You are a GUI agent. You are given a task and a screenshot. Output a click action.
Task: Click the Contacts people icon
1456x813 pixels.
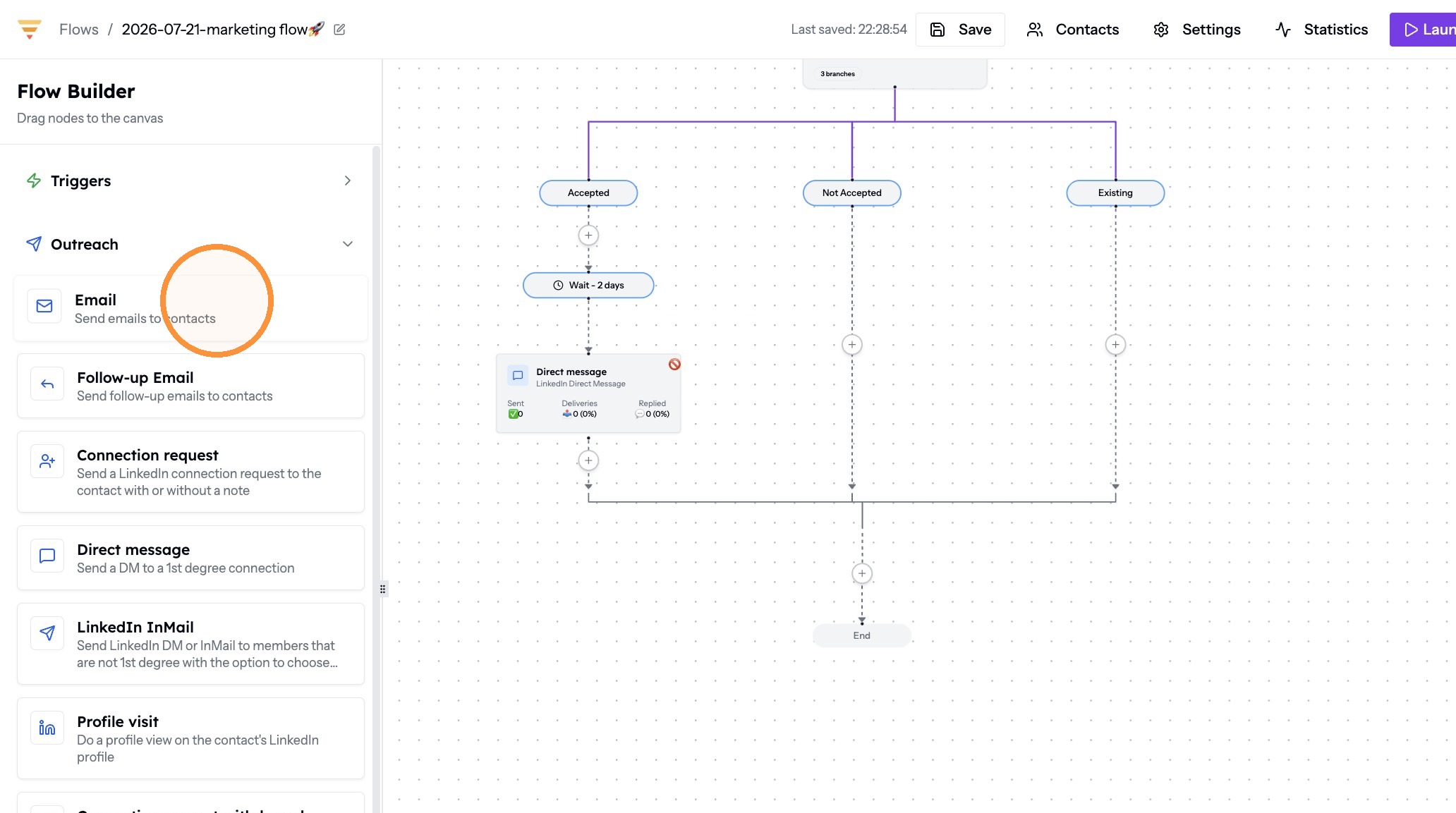(x=1035, y=30)
